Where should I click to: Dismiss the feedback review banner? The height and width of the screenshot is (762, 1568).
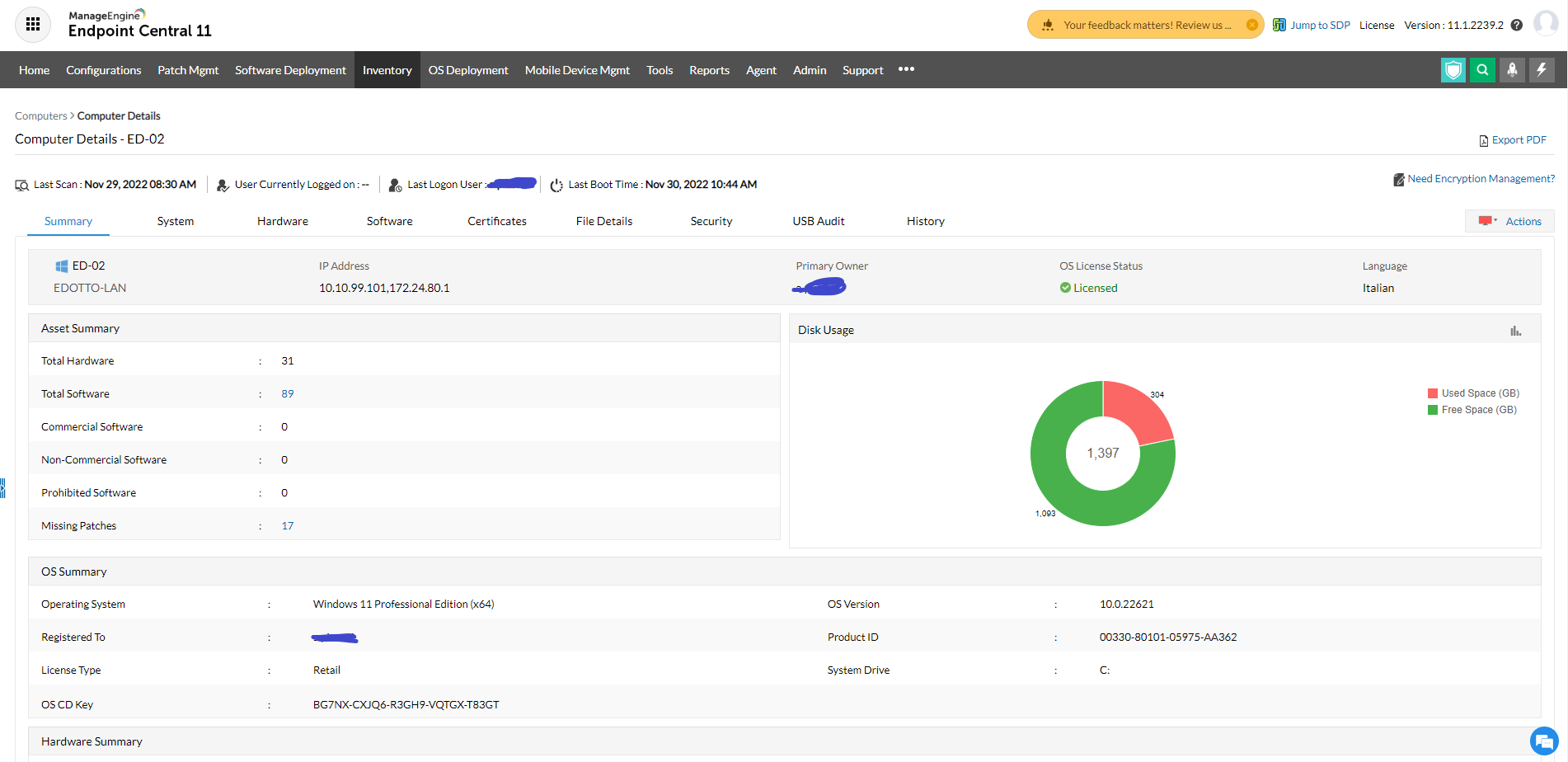(1251, 25)
